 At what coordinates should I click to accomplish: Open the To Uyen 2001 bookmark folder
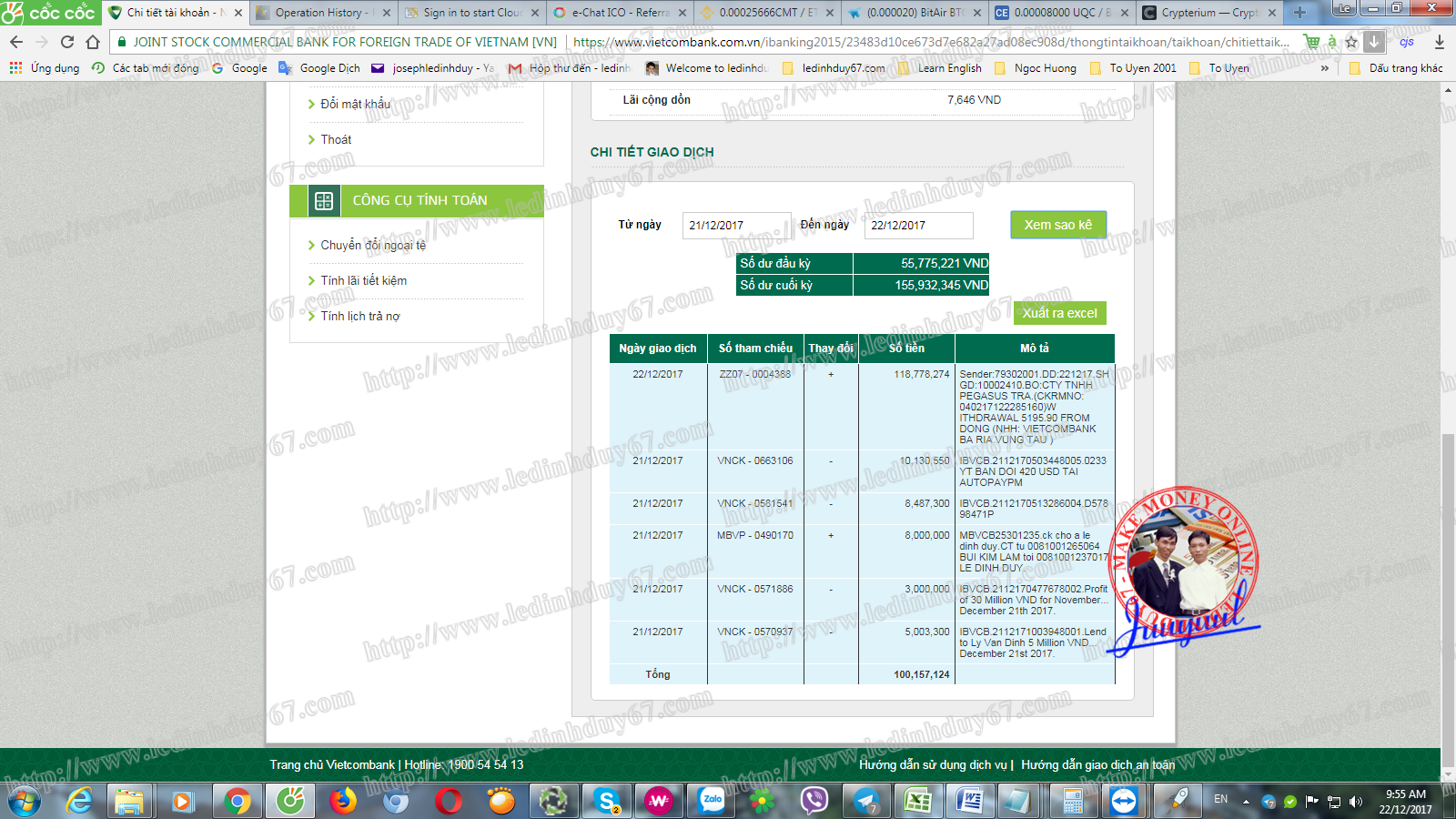pos(1133,68)
